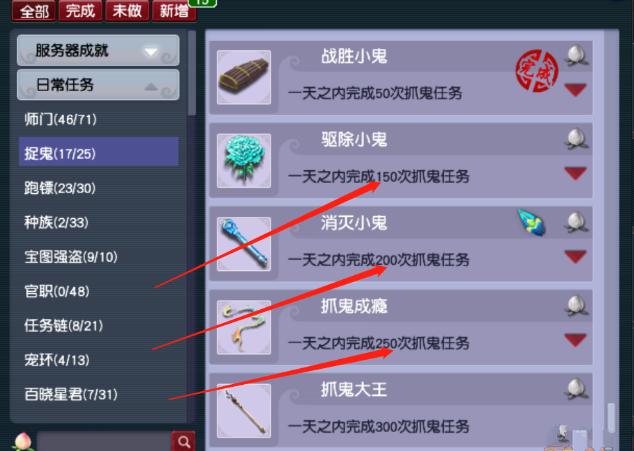Click the coffin icon for 战胜小鬼
The image size is (634, 451).
click(x=244, y=77)
